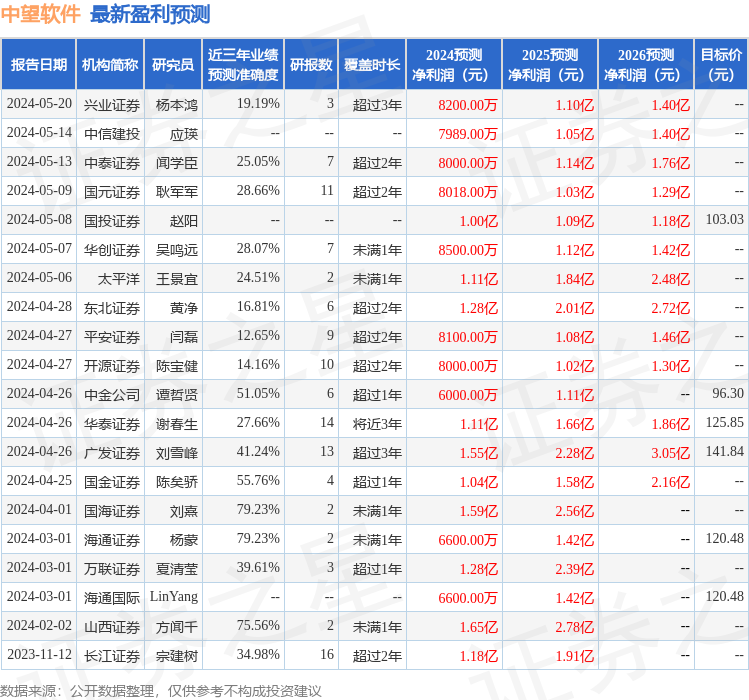Click target price 141.84
The width and height of the screenshot is (749, 700).
[725, 452]
